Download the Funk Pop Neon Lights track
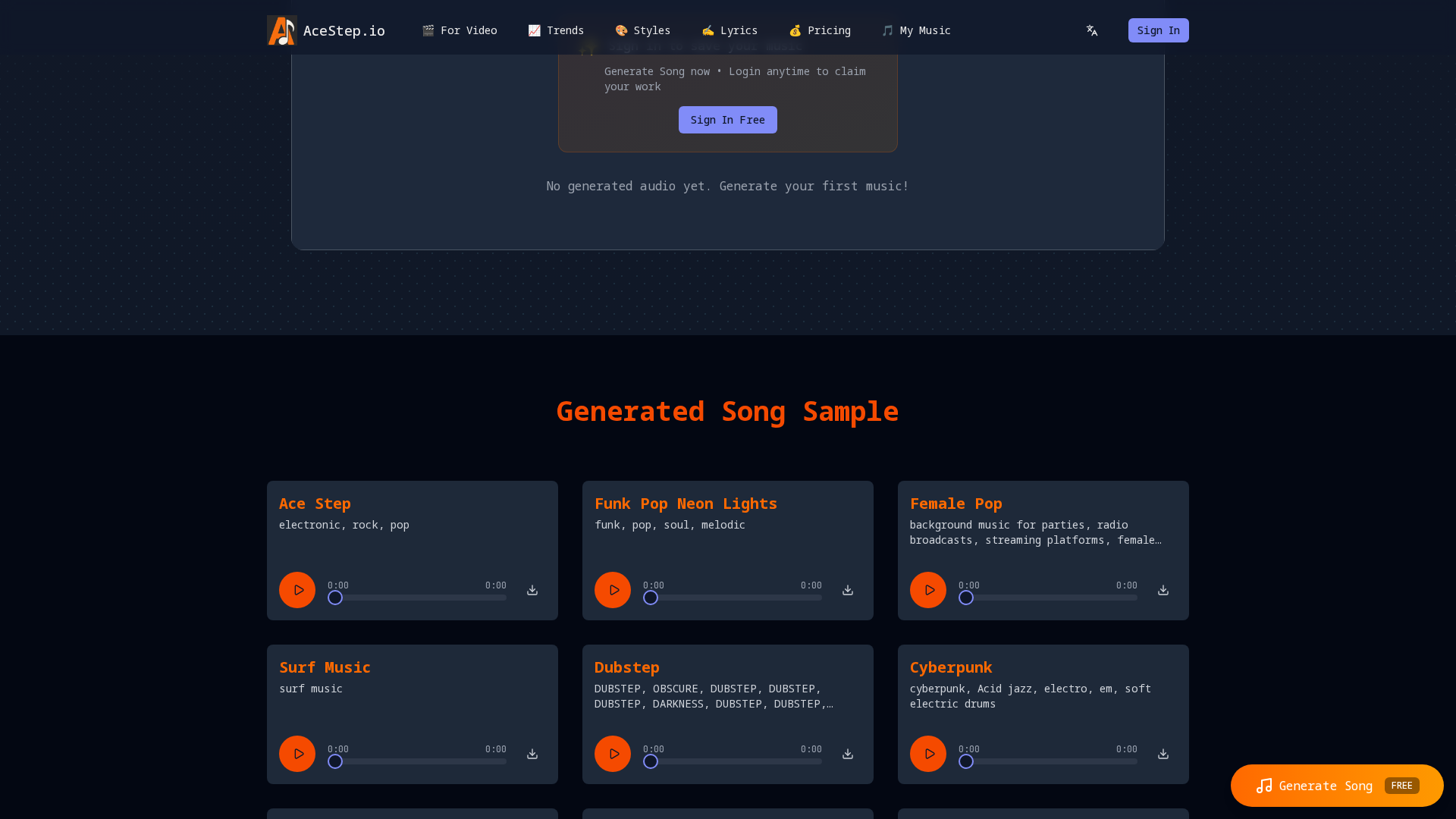 click(x=847, y=590)
